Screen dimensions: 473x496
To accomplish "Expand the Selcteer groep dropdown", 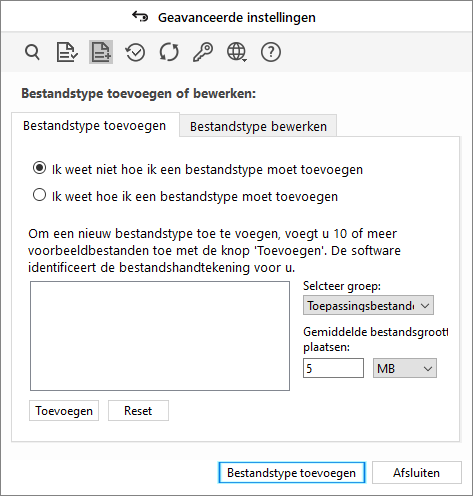I will point(368,305).
